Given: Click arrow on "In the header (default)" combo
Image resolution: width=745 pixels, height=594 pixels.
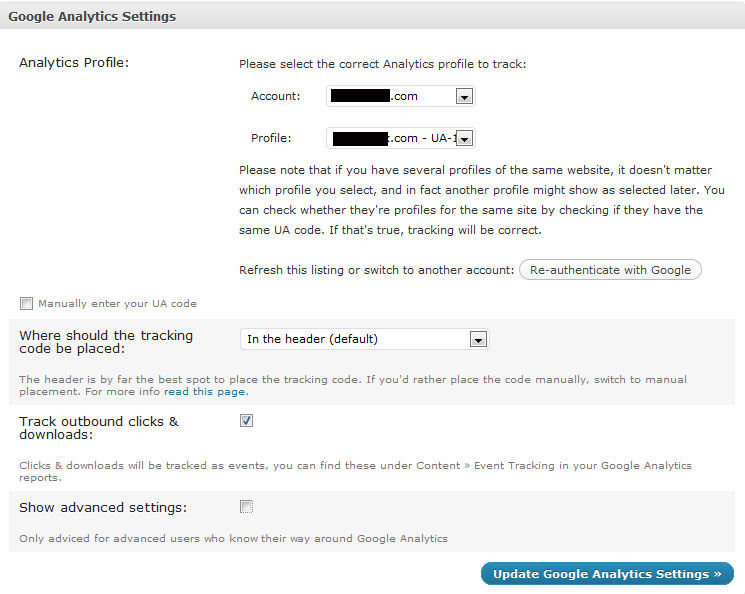Looking at the screenshot, I should tap(478, 340).
